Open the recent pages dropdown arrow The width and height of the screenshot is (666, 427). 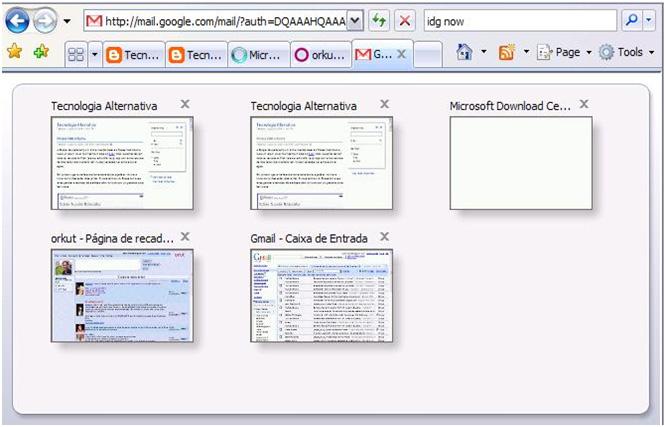[67, 21]
